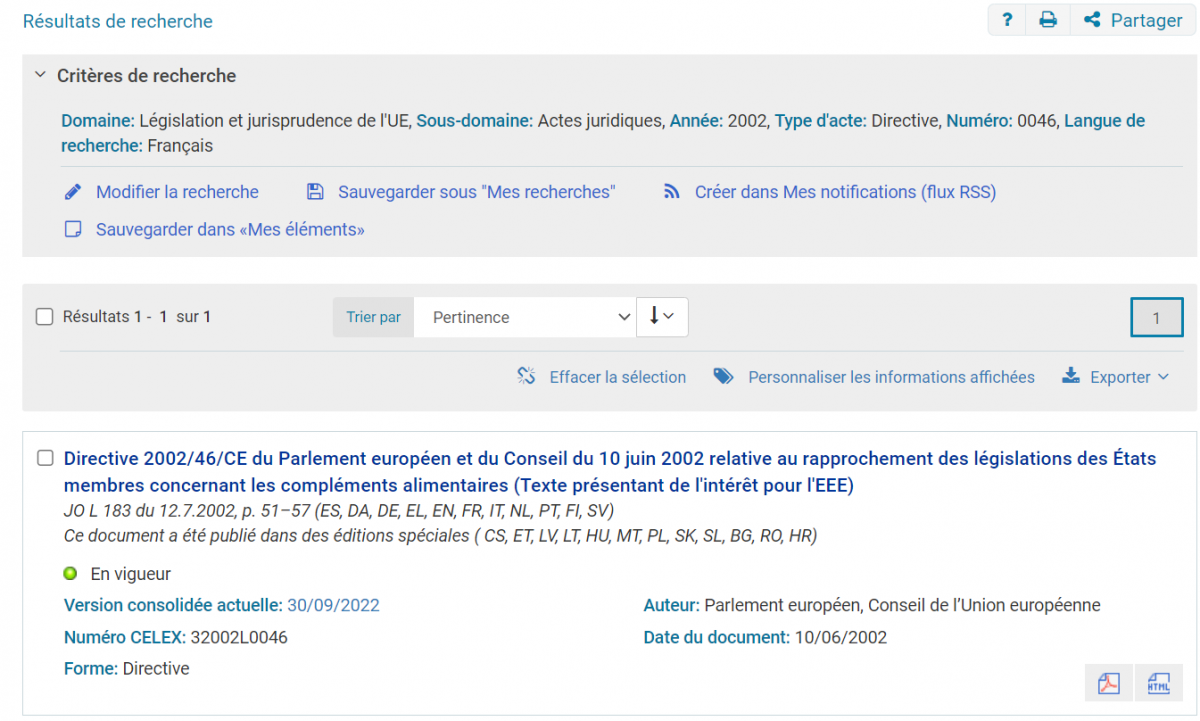Screen dimensions: 1200x721
Task: Go to results page 1
Action: (x=1157, y=318)
